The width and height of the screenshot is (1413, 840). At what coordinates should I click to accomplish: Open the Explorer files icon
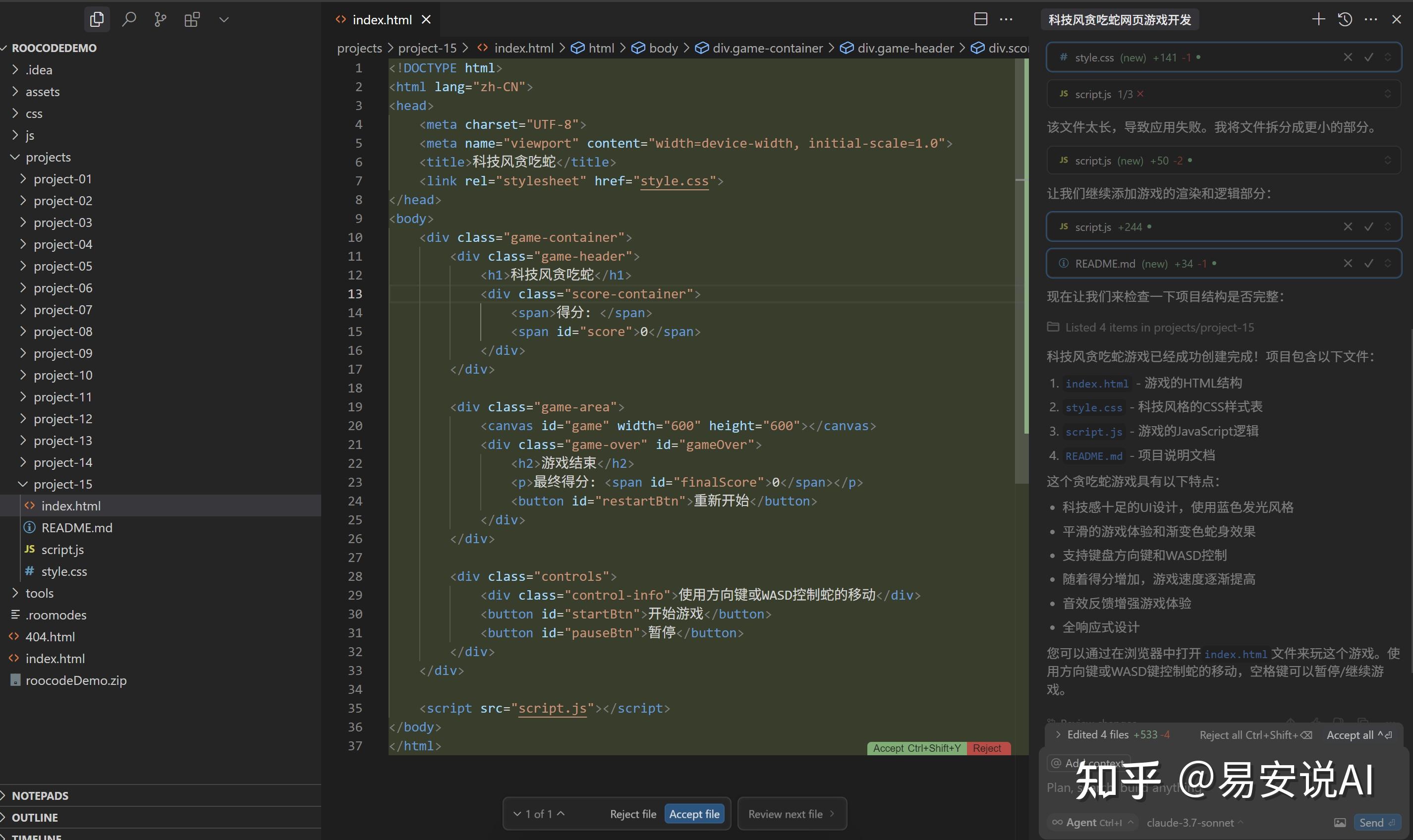tap(97, 19)
